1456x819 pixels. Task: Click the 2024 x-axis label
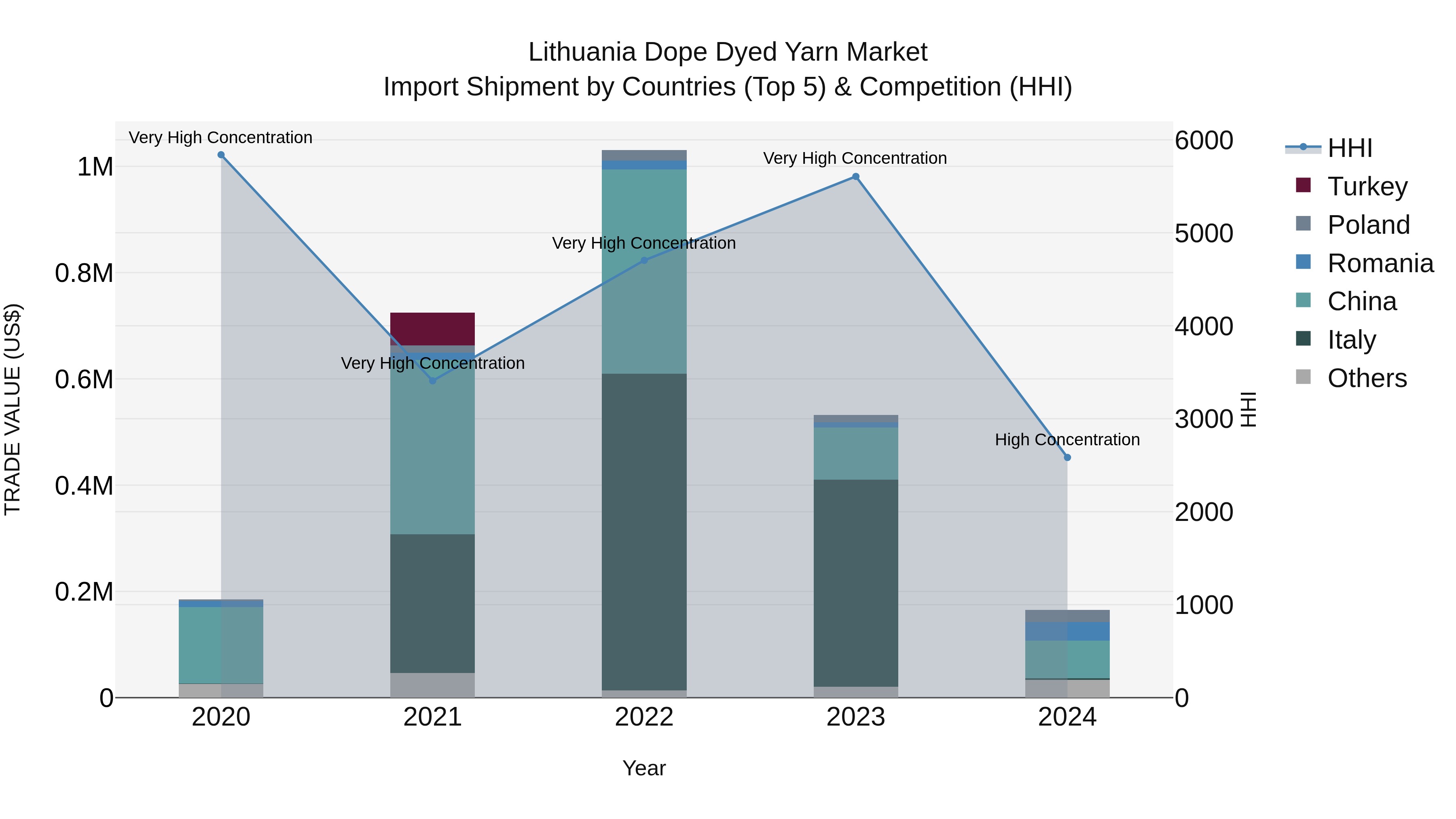[x=1067, y=717]
